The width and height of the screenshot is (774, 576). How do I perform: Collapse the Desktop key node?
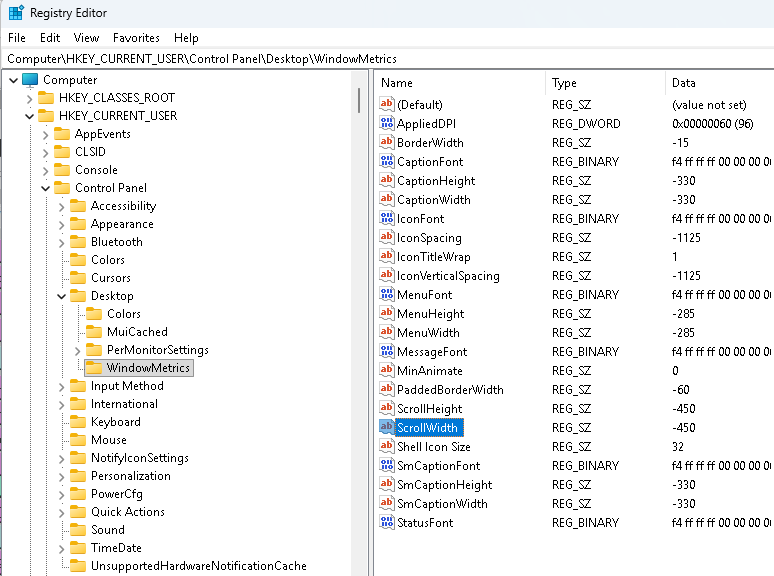point(62,296)
